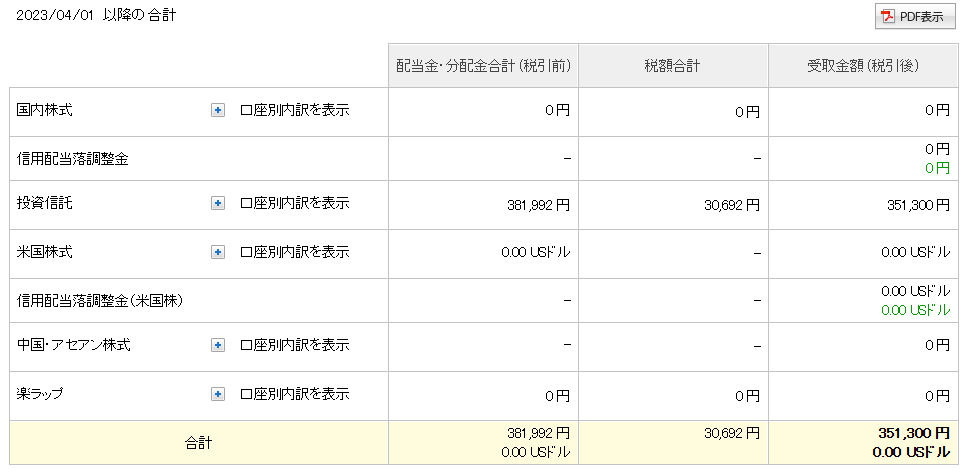Select the 受取金額 (税引後) column header
The width and height of the screenshot is (971, 475).
(863, 66)
